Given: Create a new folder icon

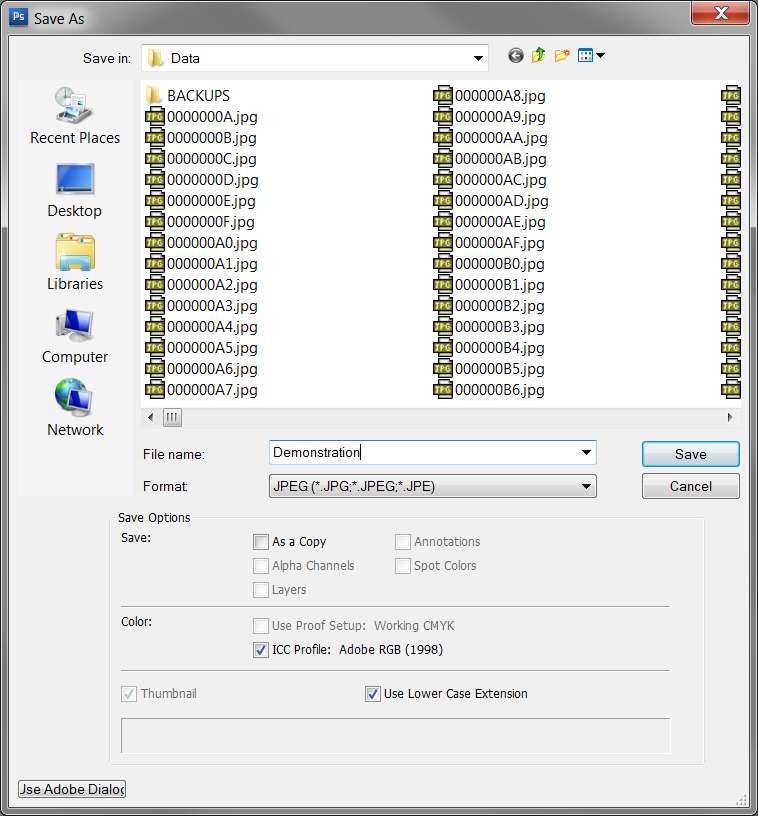Looking at the screenshot, I should pyautogui.click(x=562, y=55).
